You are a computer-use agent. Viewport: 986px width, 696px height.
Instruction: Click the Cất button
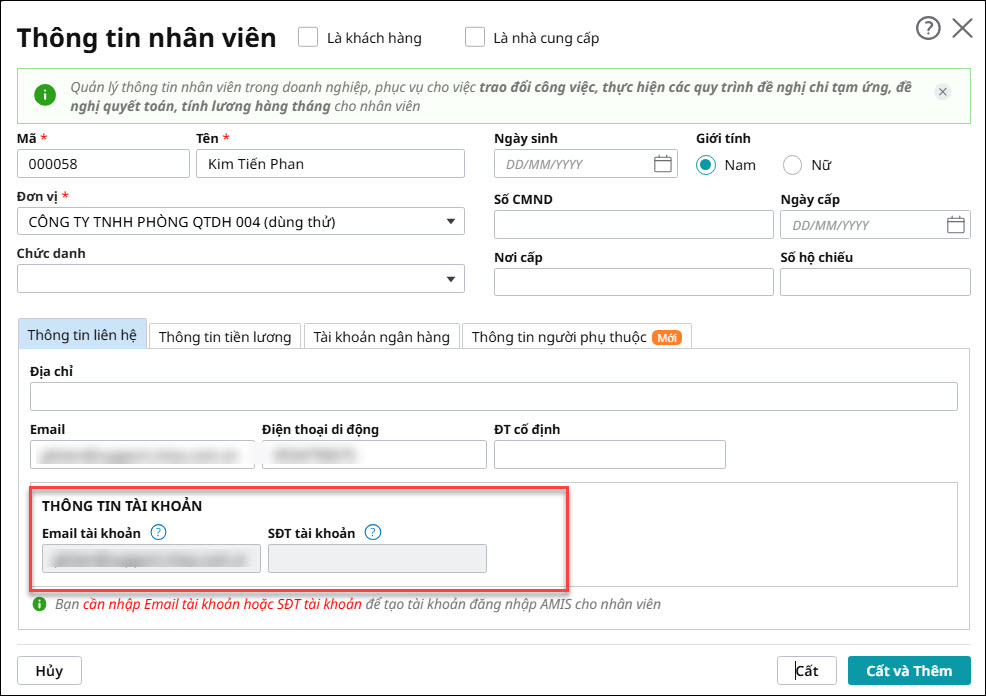[x=807, y=671]
